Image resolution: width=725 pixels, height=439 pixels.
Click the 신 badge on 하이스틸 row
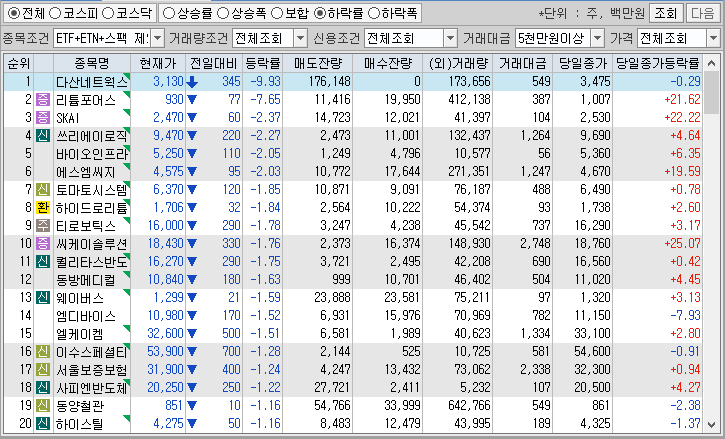tap(43, 424)
